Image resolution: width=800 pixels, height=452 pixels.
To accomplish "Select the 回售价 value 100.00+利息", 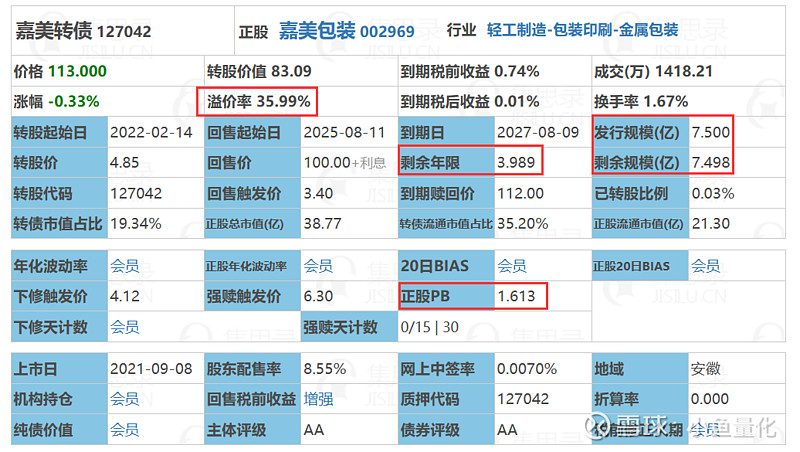I will [345, 163].
